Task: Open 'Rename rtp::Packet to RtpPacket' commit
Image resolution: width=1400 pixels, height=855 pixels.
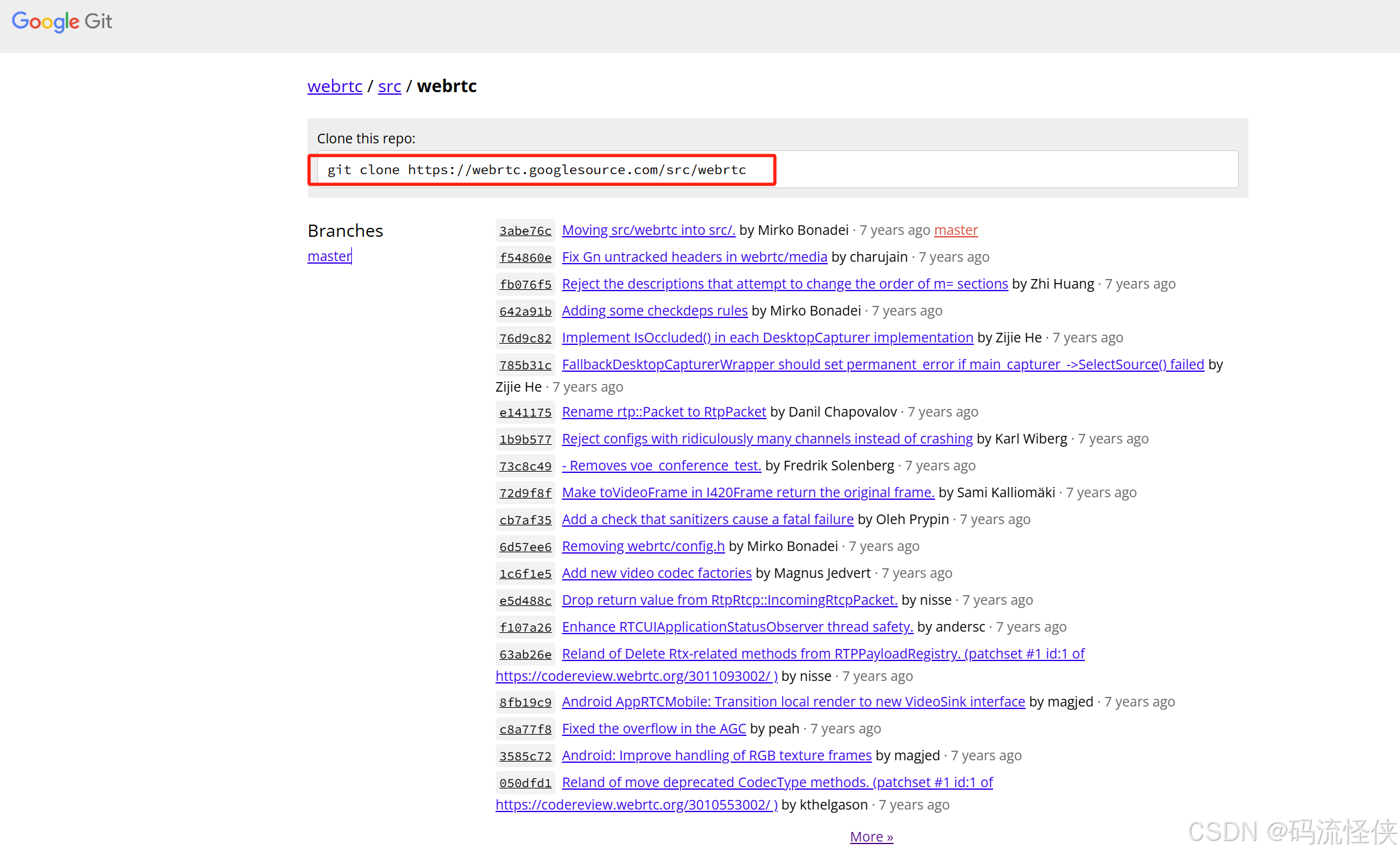Action: point(664,412)
